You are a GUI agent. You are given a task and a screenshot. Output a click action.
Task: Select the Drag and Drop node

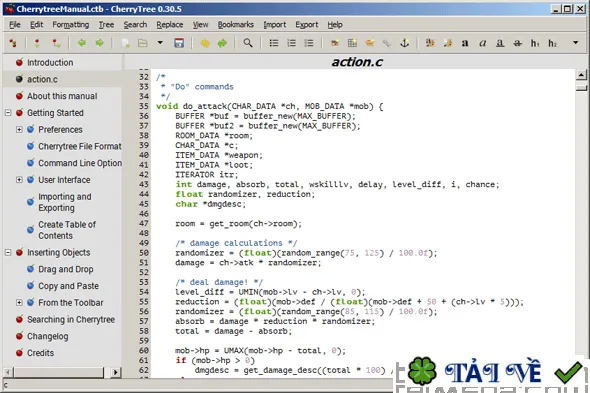[x=66, y=269]
